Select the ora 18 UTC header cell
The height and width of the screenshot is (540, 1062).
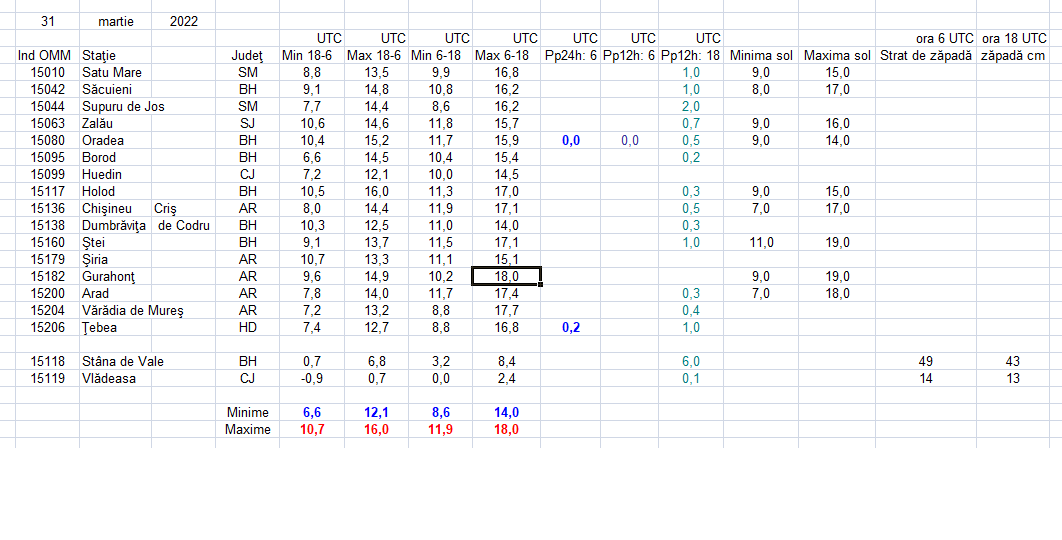tap(1013, 38)
